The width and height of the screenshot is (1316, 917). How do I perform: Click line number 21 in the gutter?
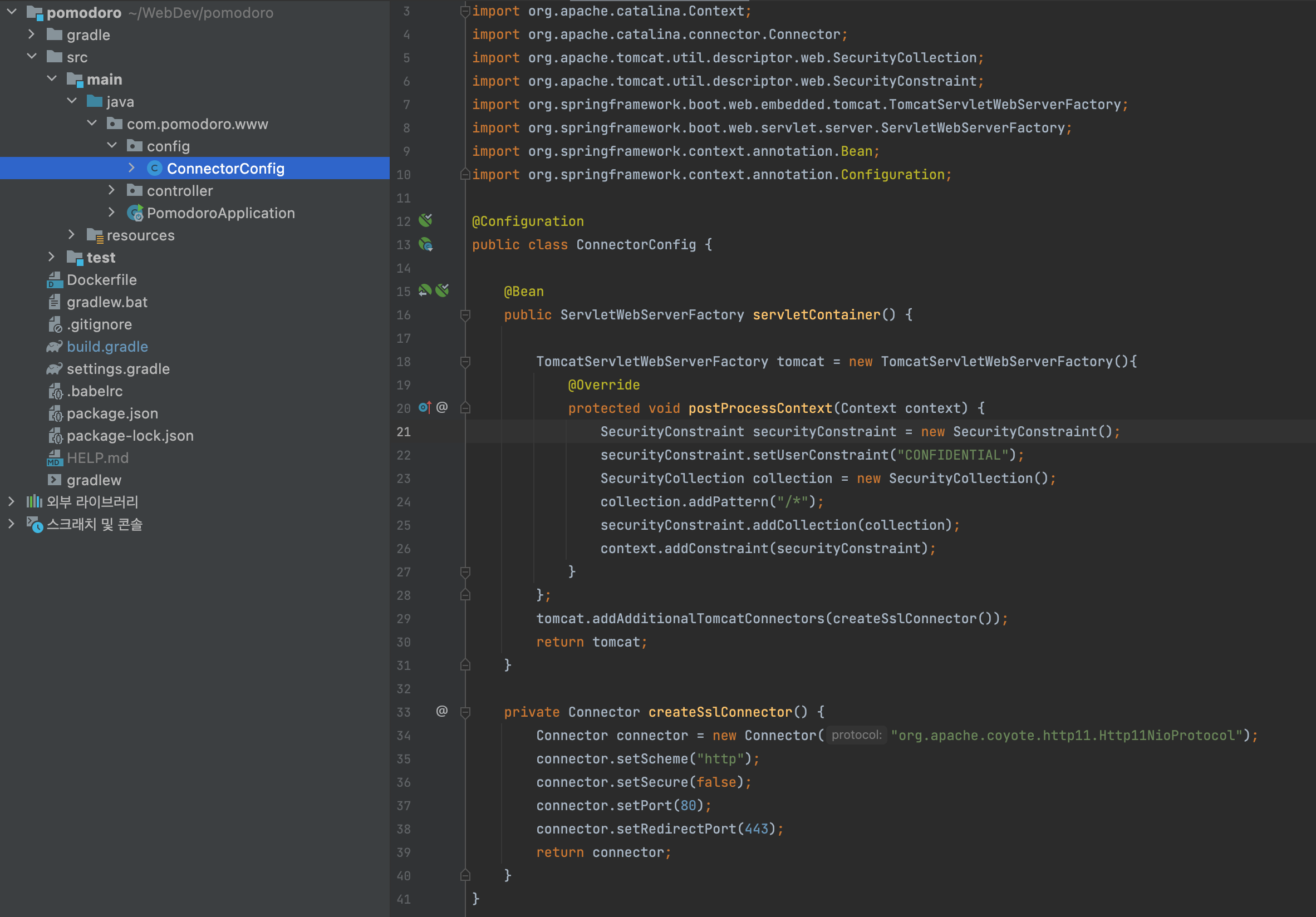tap(404, 431)
